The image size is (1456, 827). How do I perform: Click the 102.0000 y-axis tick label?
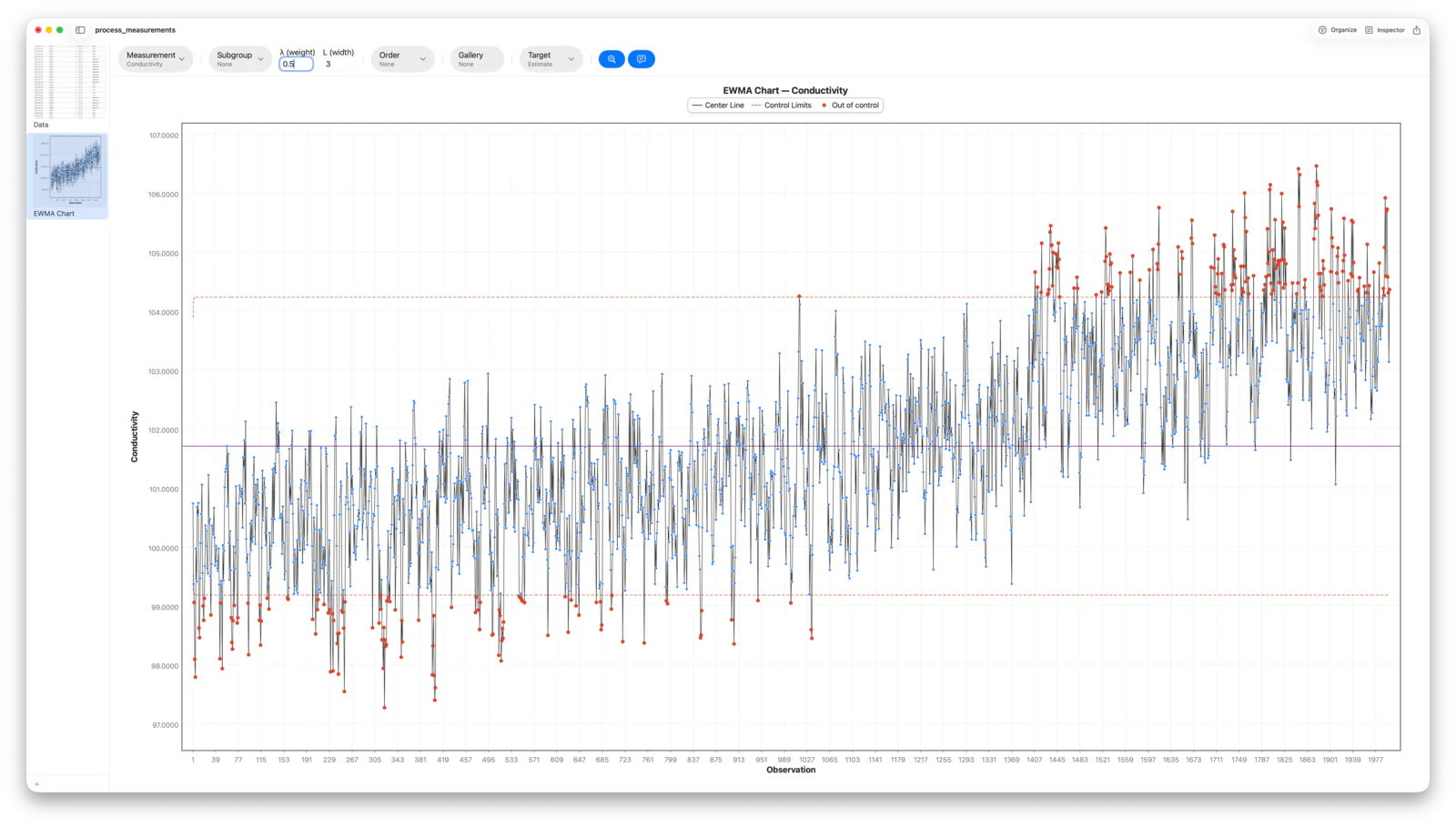(x=164, y=430)
